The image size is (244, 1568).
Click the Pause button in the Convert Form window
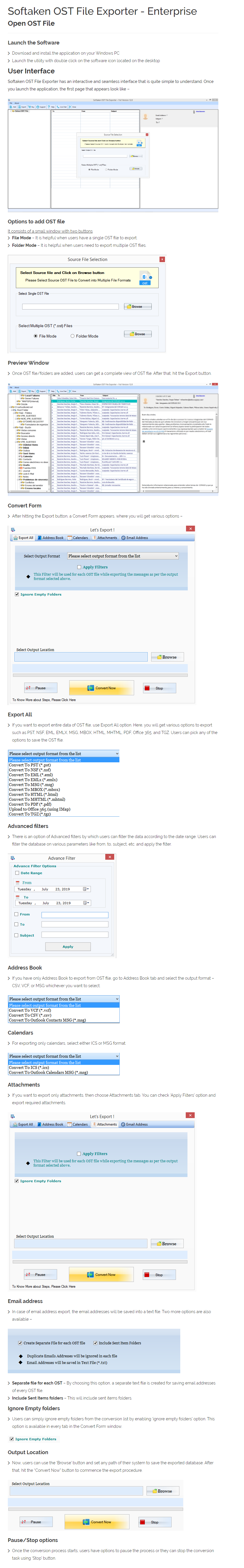40,688
